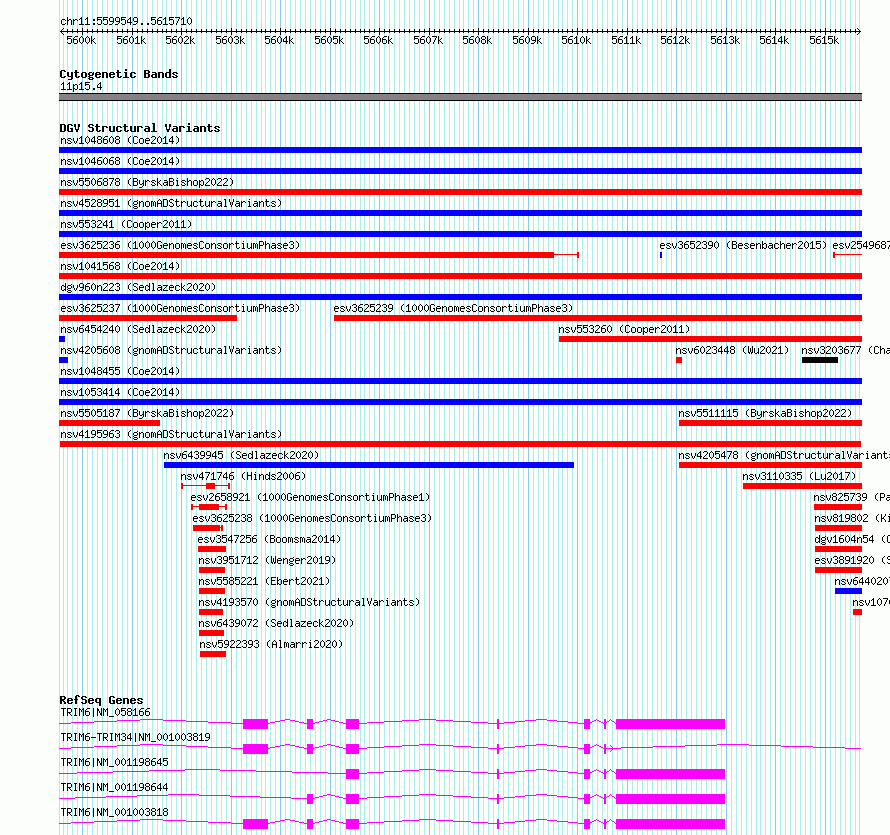
Task: Open the nsv819802 variant label
Action: pos(852,518)
